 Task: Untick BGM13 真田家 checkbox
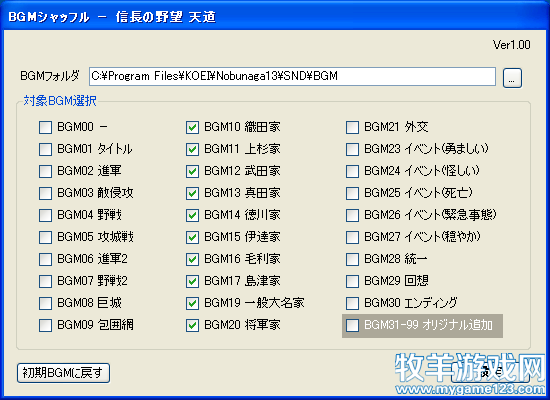(x=192, y=193)
